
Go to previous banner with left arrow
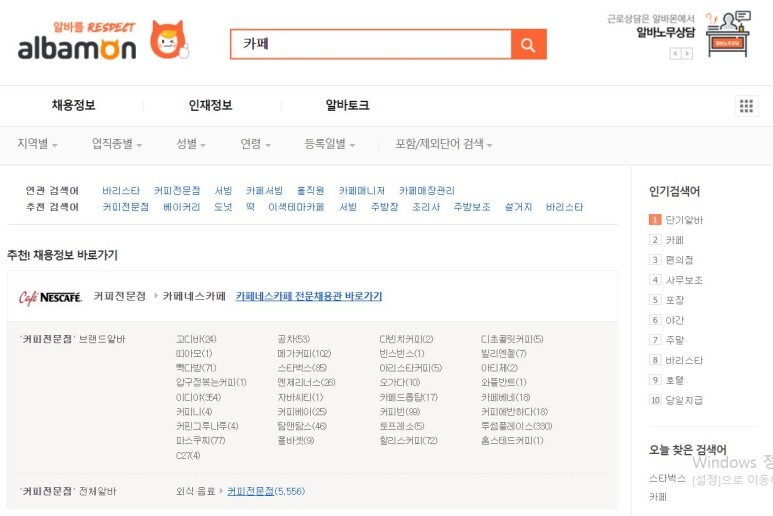(x=675, y=53)
